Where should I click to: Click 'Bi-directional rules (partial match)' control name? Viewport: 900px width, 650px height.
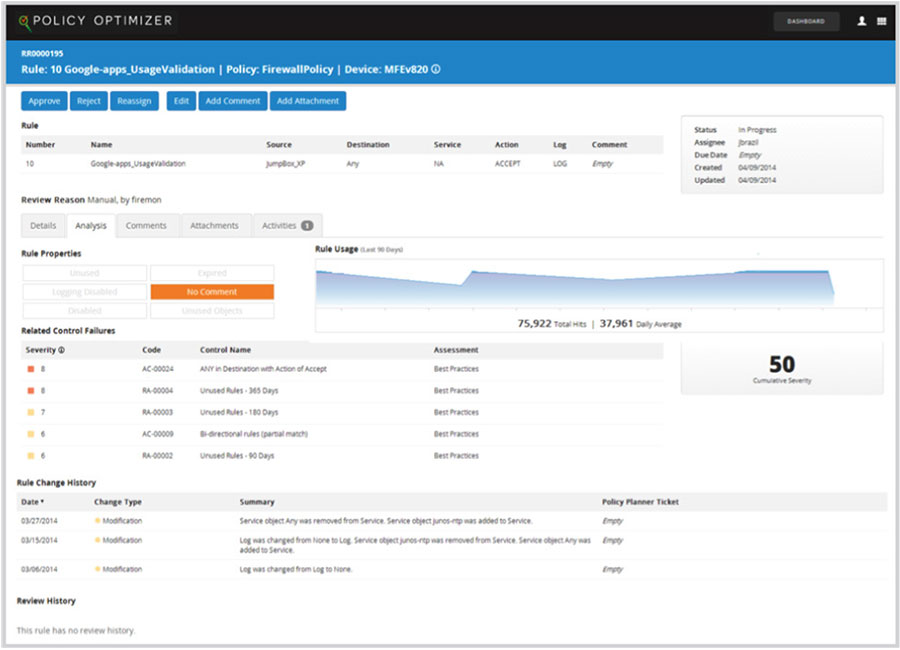[254, 434]
